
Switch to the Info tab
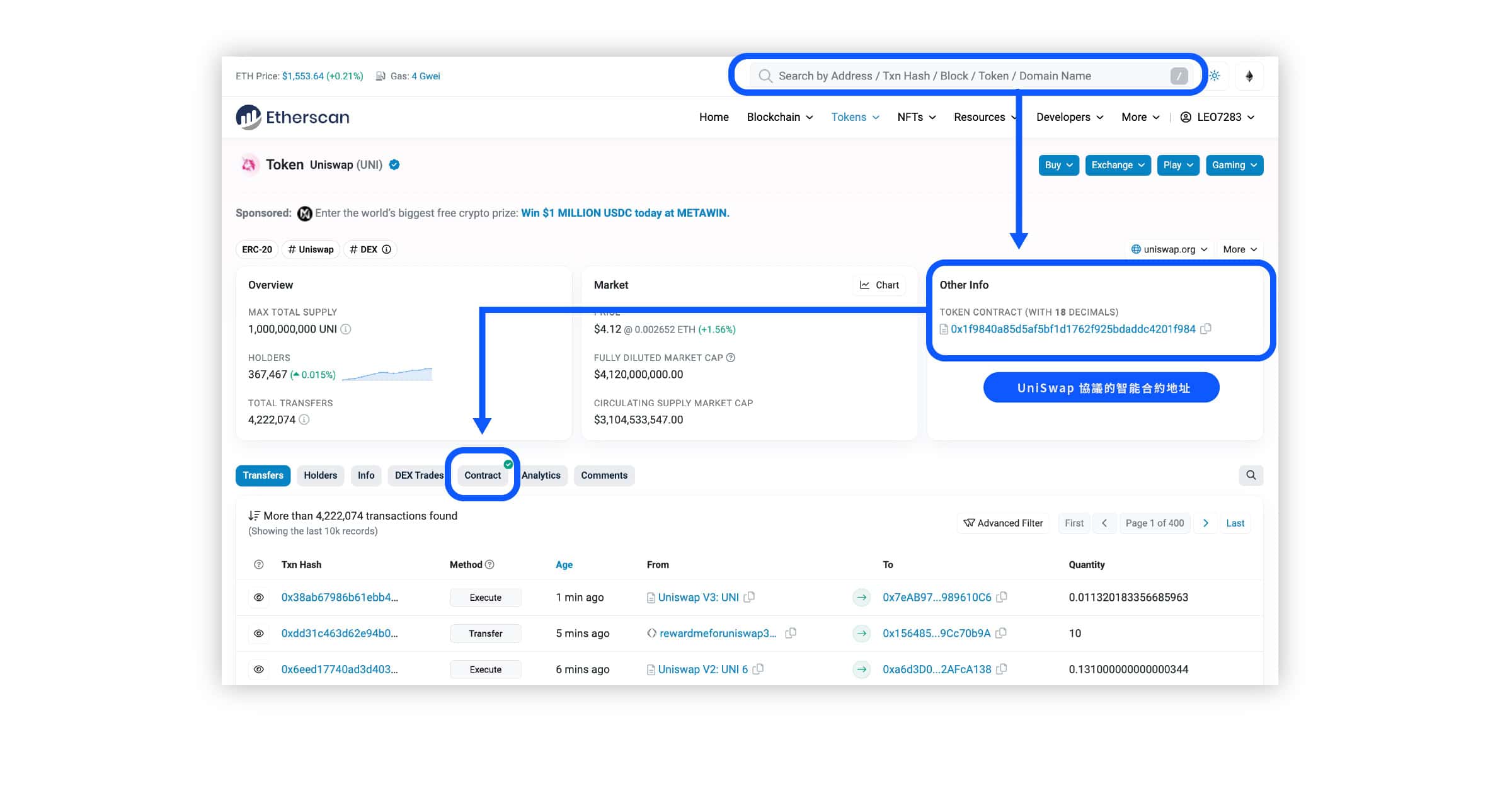click(x=366, y=475)
